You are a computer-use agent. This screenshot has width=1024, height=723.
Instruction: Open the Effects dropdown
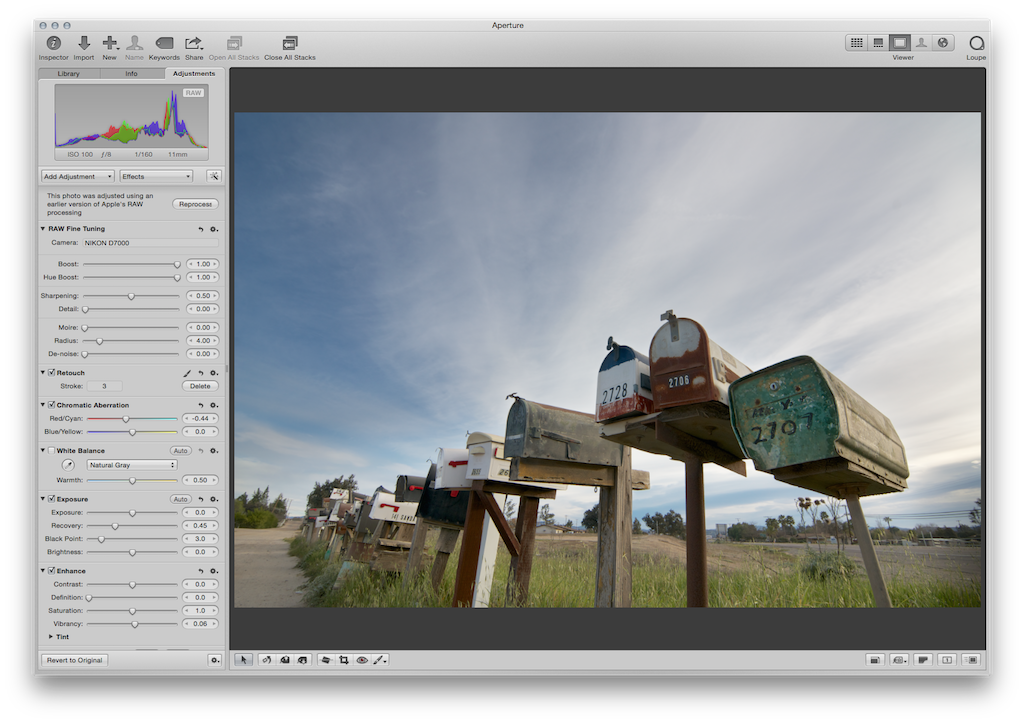[x=156, y=176]
